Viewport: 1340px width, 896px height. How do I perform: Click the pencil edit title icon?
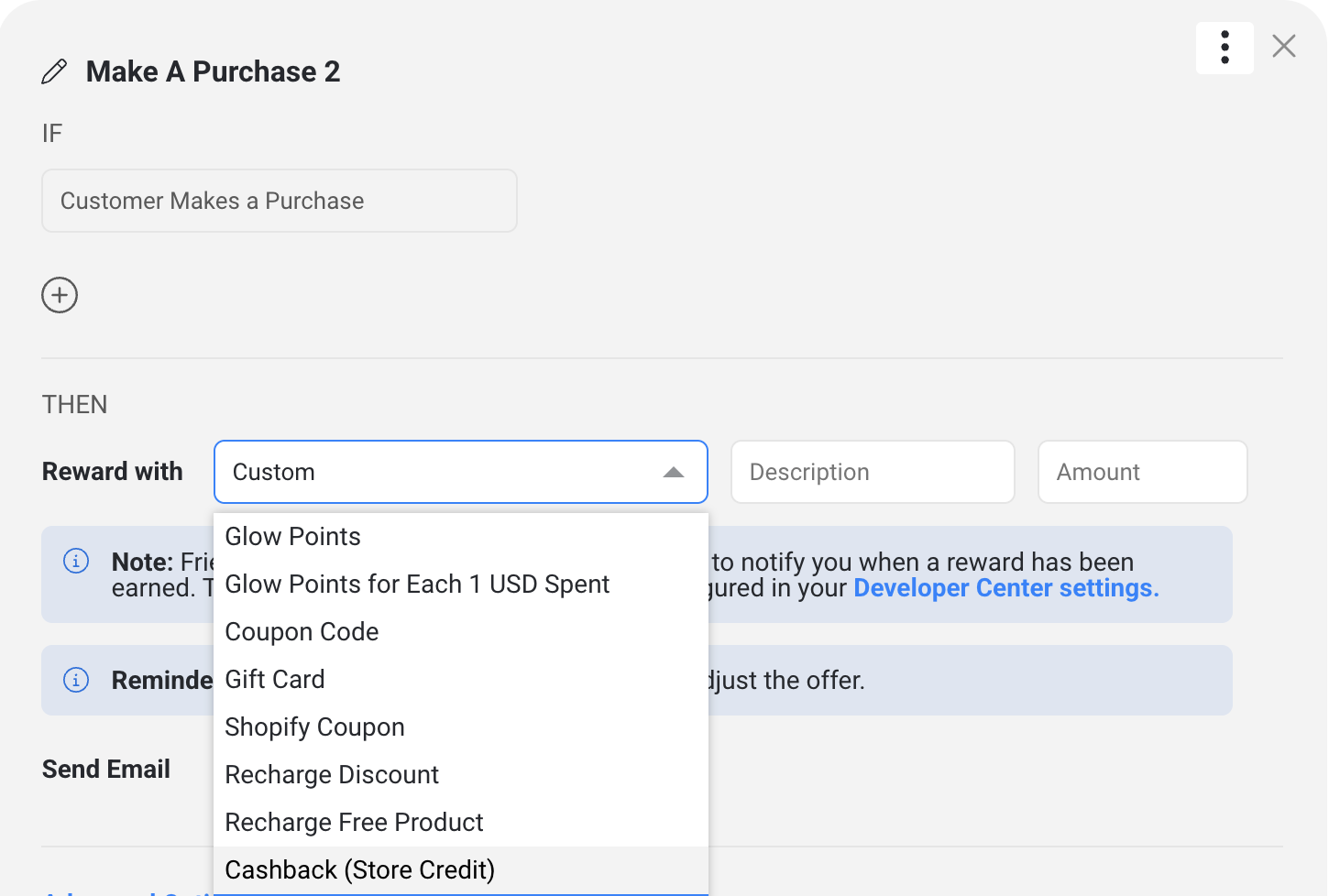click(54, 71)
